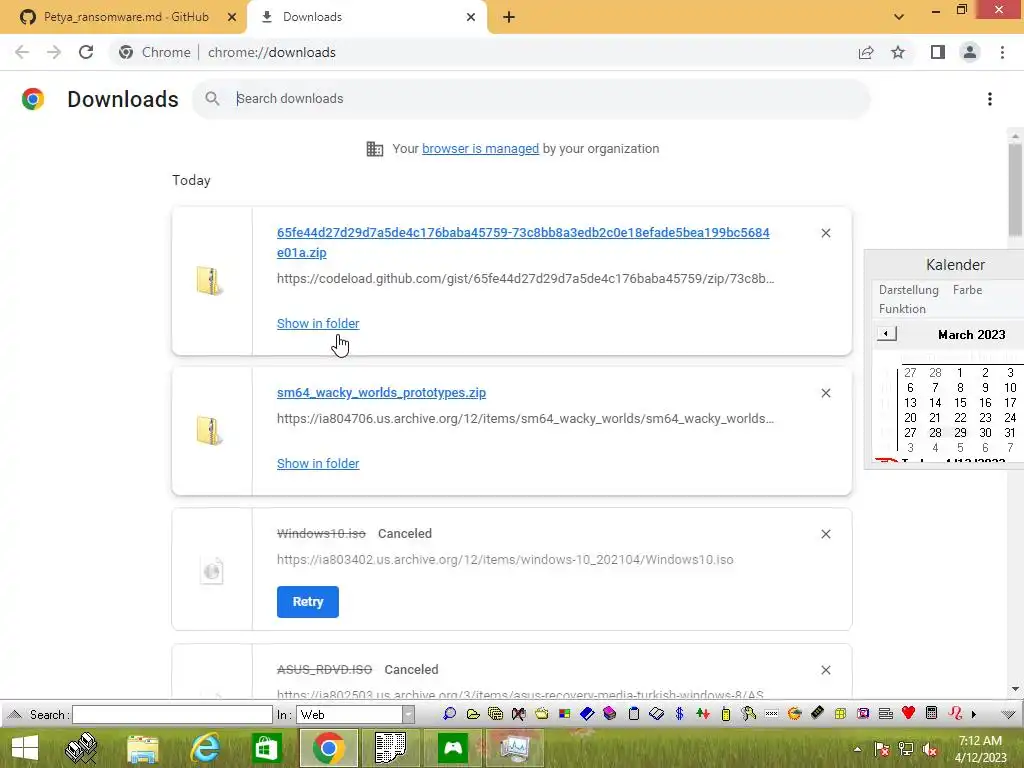
Task: Click the calculator icon in bottom toolbar
Action: [932, 713]
